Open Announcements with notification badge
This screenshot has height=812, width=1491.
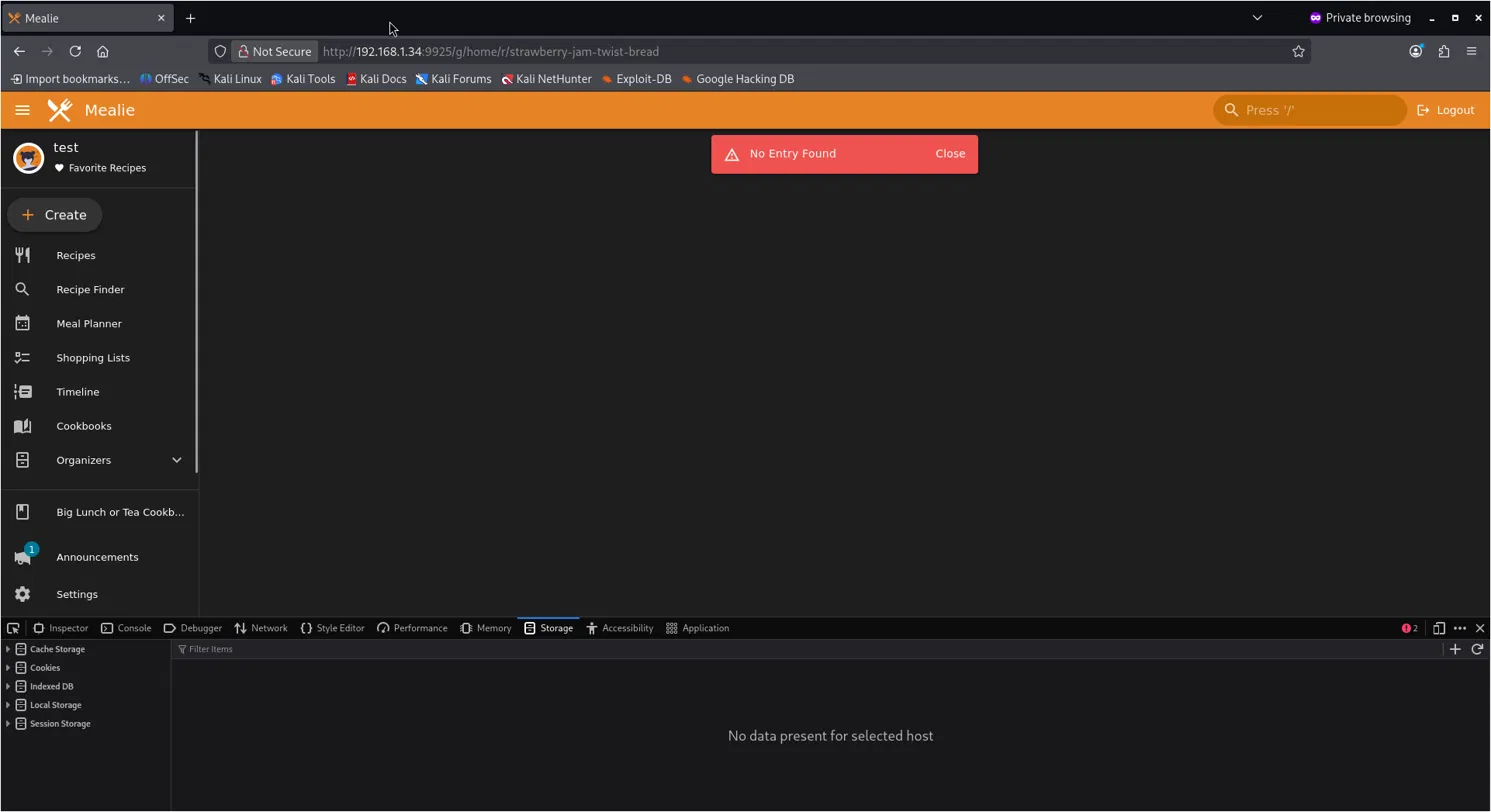(99, 557)
